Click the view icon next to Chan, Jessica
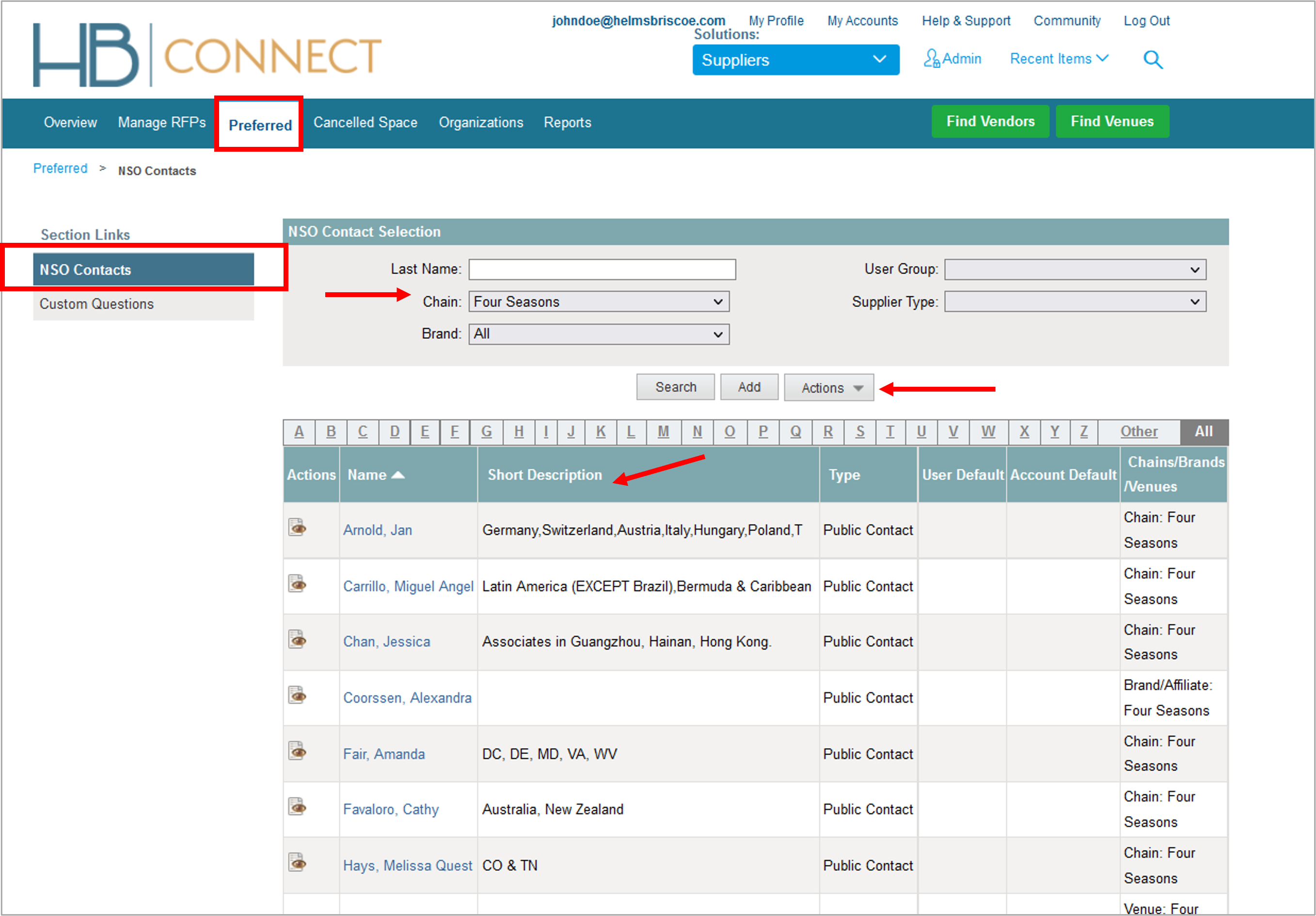Image resolution: width=1316 pixels, height=916 pixels. coord(298,640)
